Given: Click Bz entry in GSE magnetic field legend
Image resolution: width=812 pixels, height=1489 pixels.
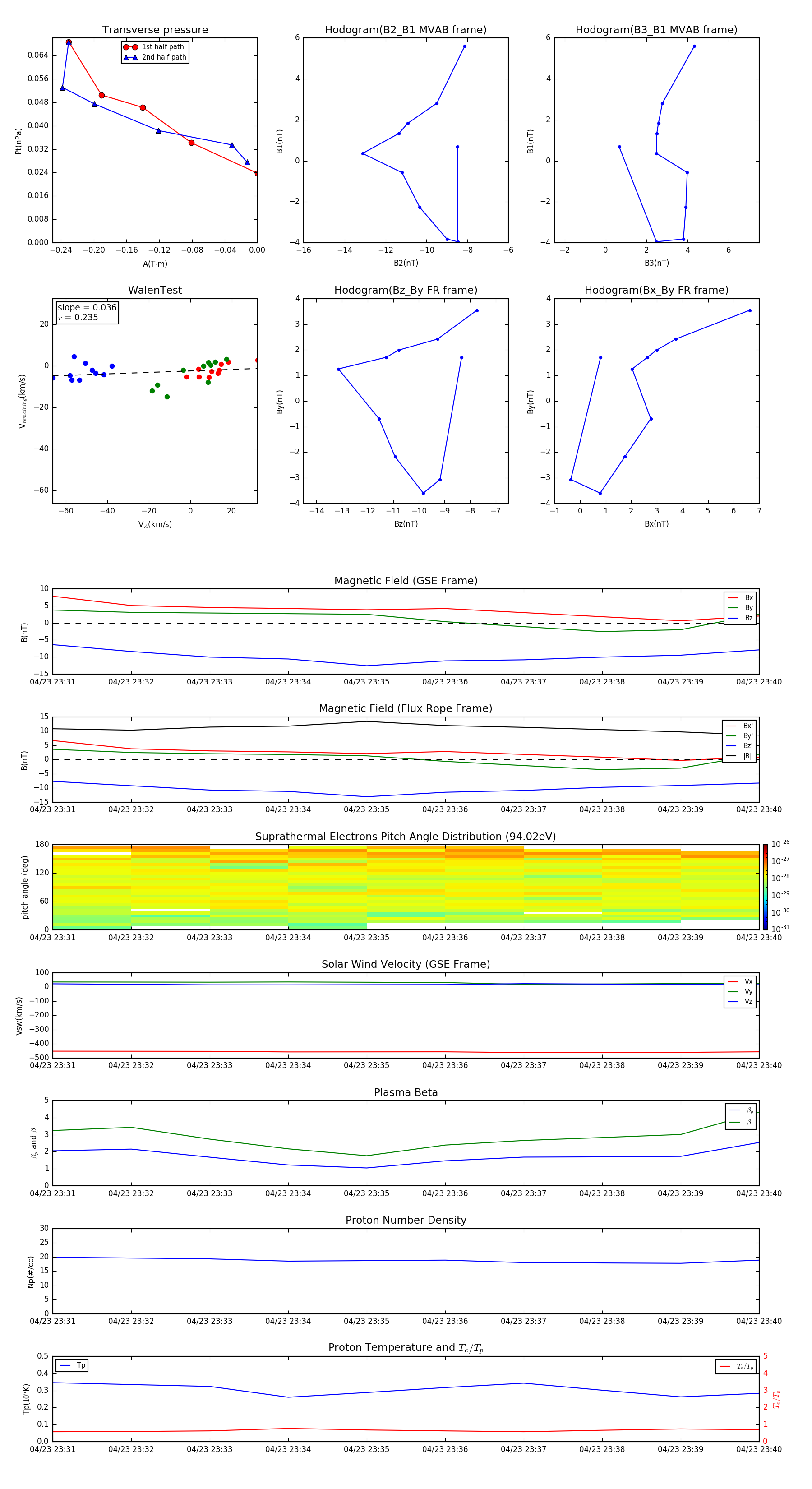Looking at the screenshot, I should [740, 619].
